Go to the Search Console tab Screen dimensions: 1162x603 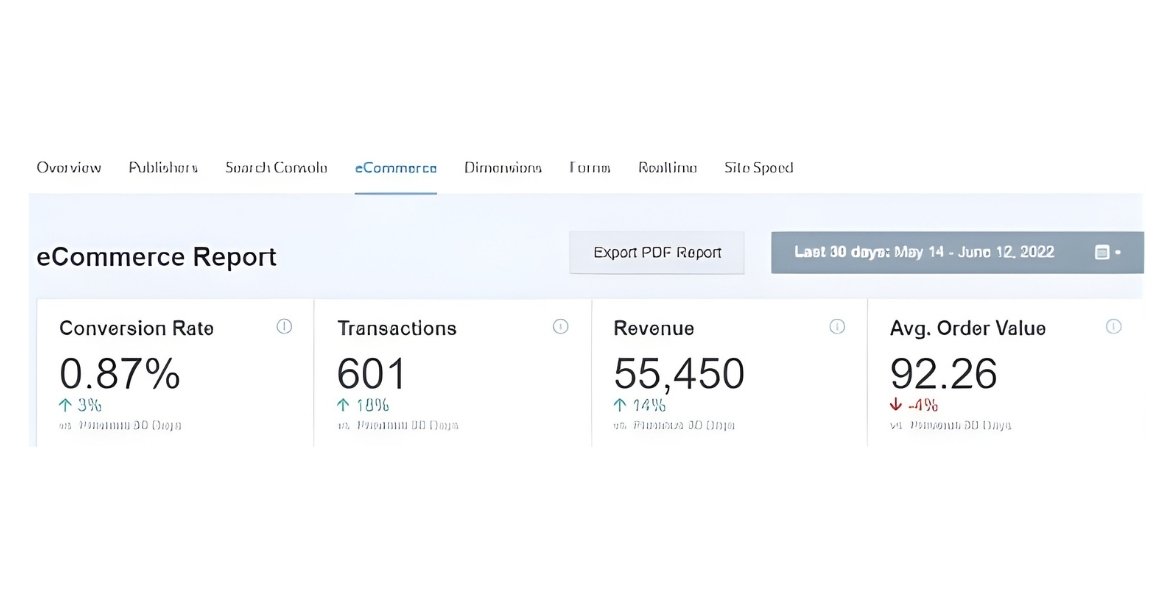276,168
